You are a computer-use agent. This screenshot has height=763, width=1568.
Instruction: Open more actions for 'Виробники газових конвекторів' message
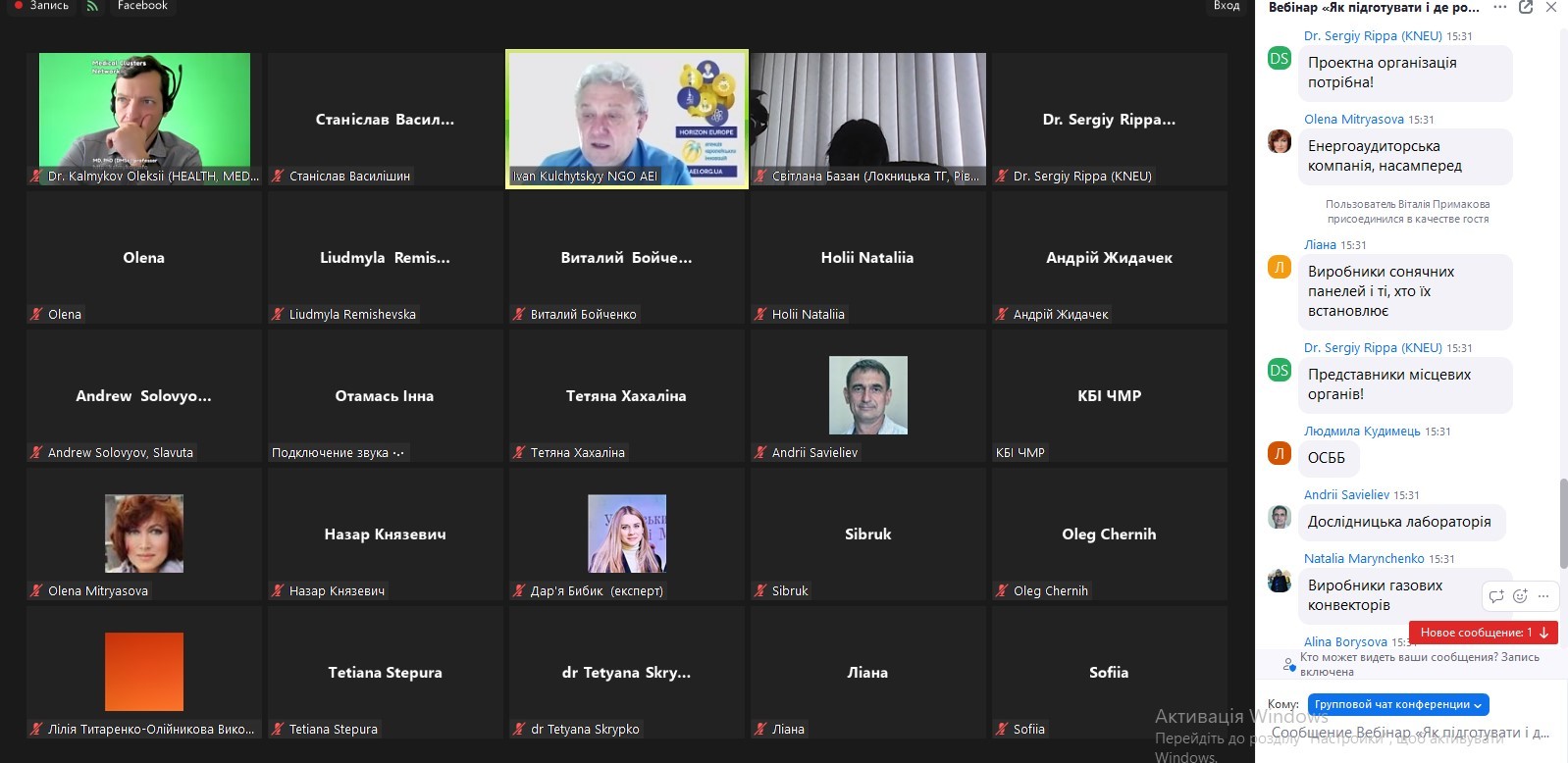pyautogui.click(x=1543, y=595)
